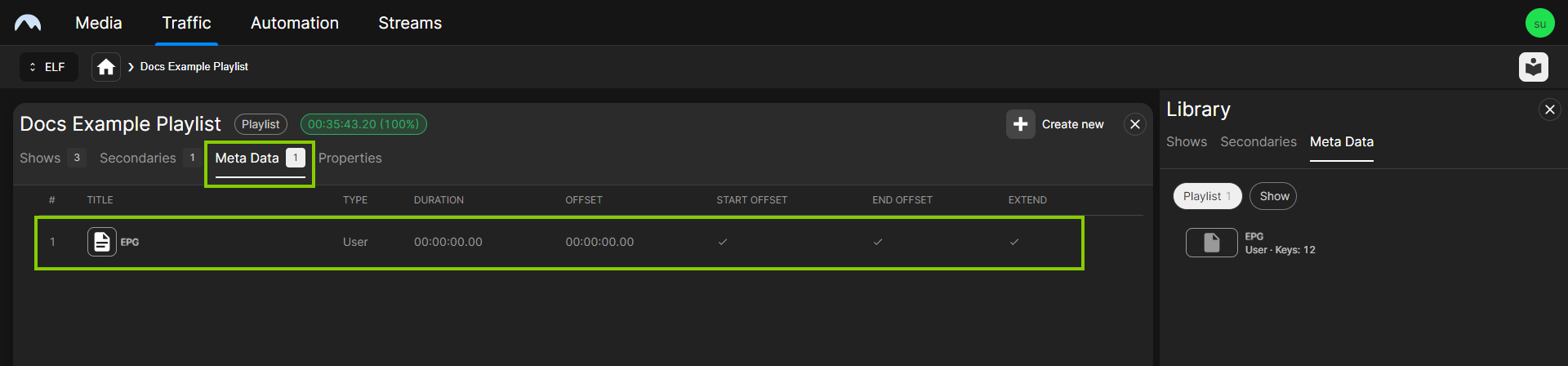Open the Automation menu
Viewport: 1568px width, 366px height.
click(294, 23)
